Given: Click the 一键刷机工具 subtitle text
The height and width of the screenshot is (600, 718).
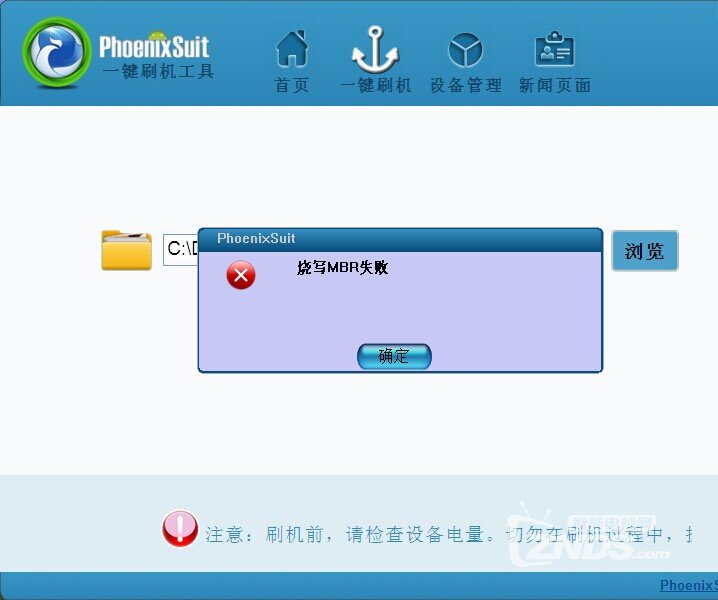Looking at the screenshot, I should (x=158, y=71).
